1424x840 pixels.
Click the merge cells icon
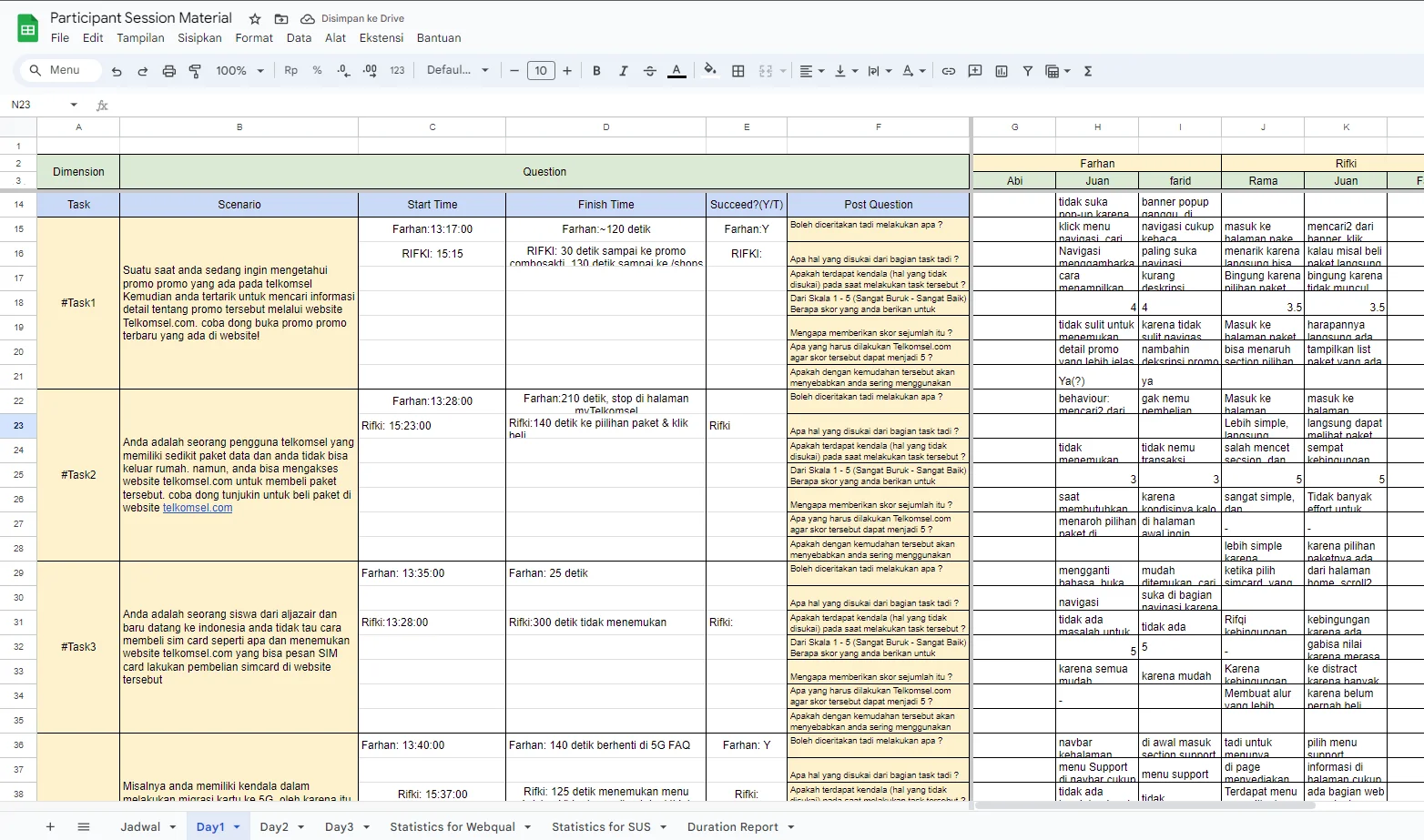tap(766, 71)
